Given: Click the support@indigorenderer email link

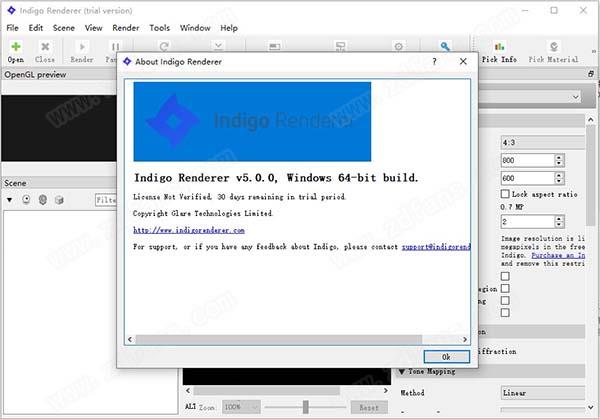Looking at the screenshot, I should [436, 247].
